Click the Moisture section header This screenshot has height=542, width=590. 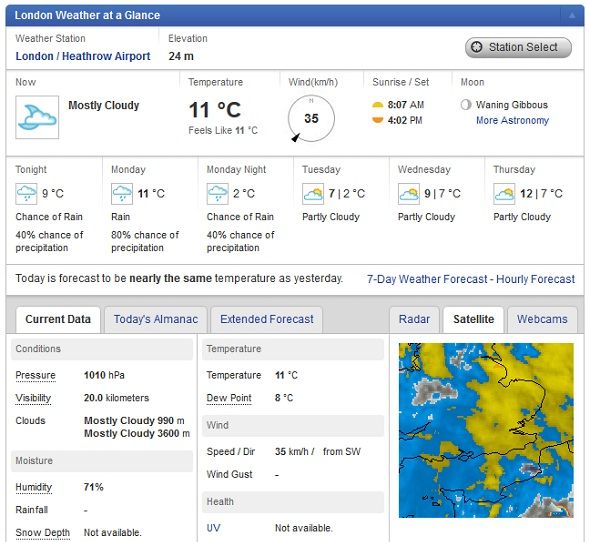click(102, 461)
